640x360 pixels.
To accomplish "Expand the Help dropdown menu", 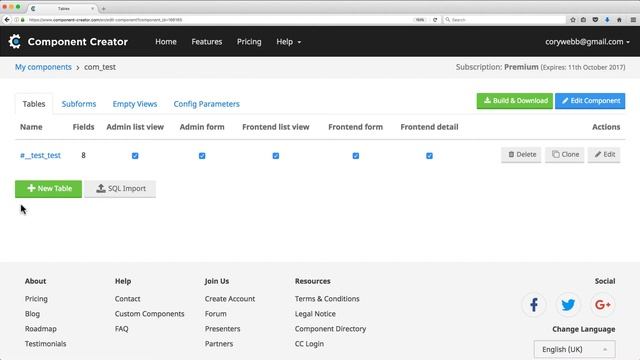I will (x=288, y=42).
